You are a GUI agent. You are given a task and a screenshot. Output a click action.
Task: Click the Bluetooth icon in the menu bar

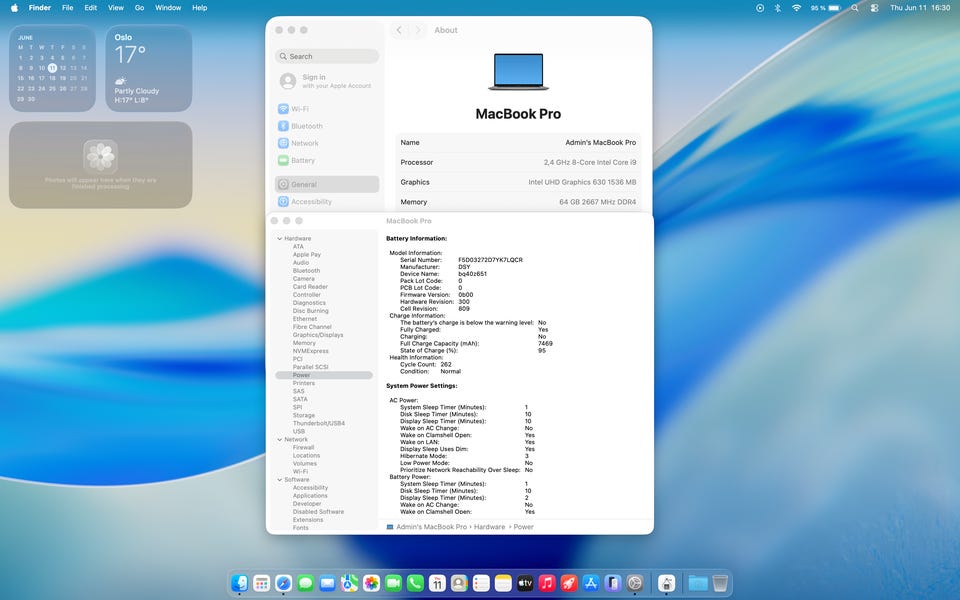(x=778, y=8)
